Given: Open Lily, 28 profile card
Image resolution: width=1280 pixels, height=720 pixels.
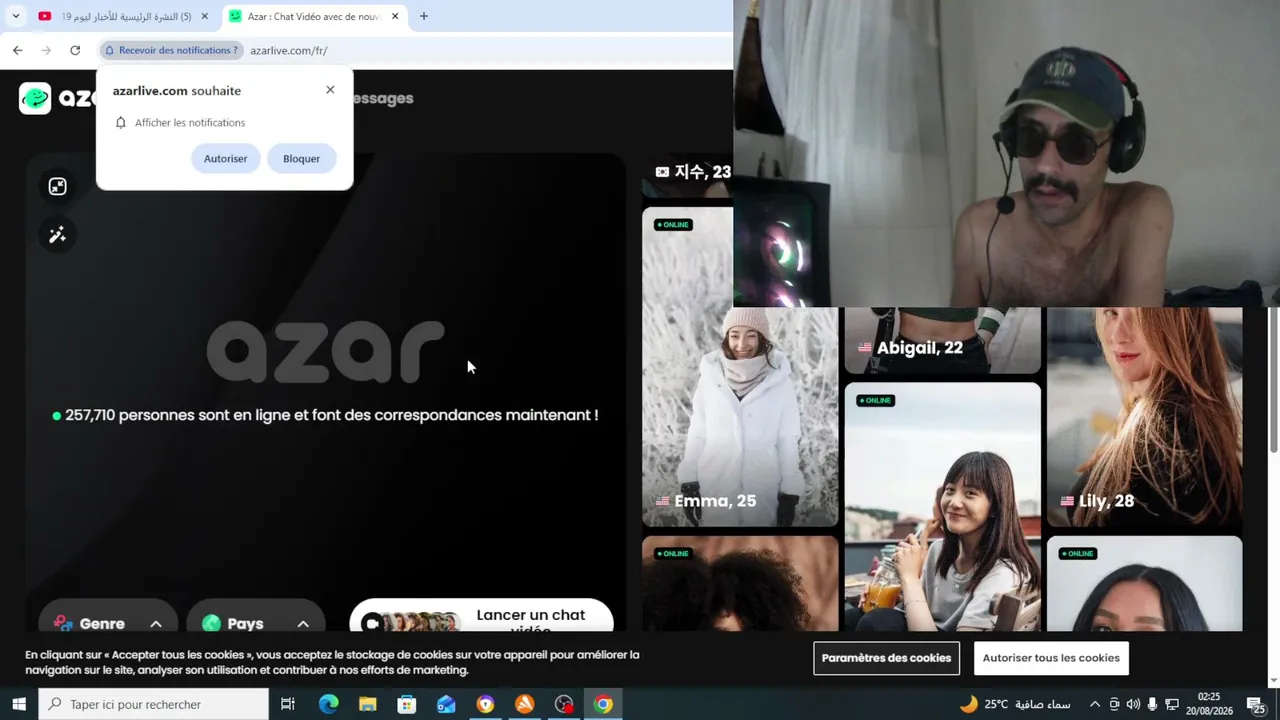Looking at the screenshot, I should click(x=1145, y=416).
